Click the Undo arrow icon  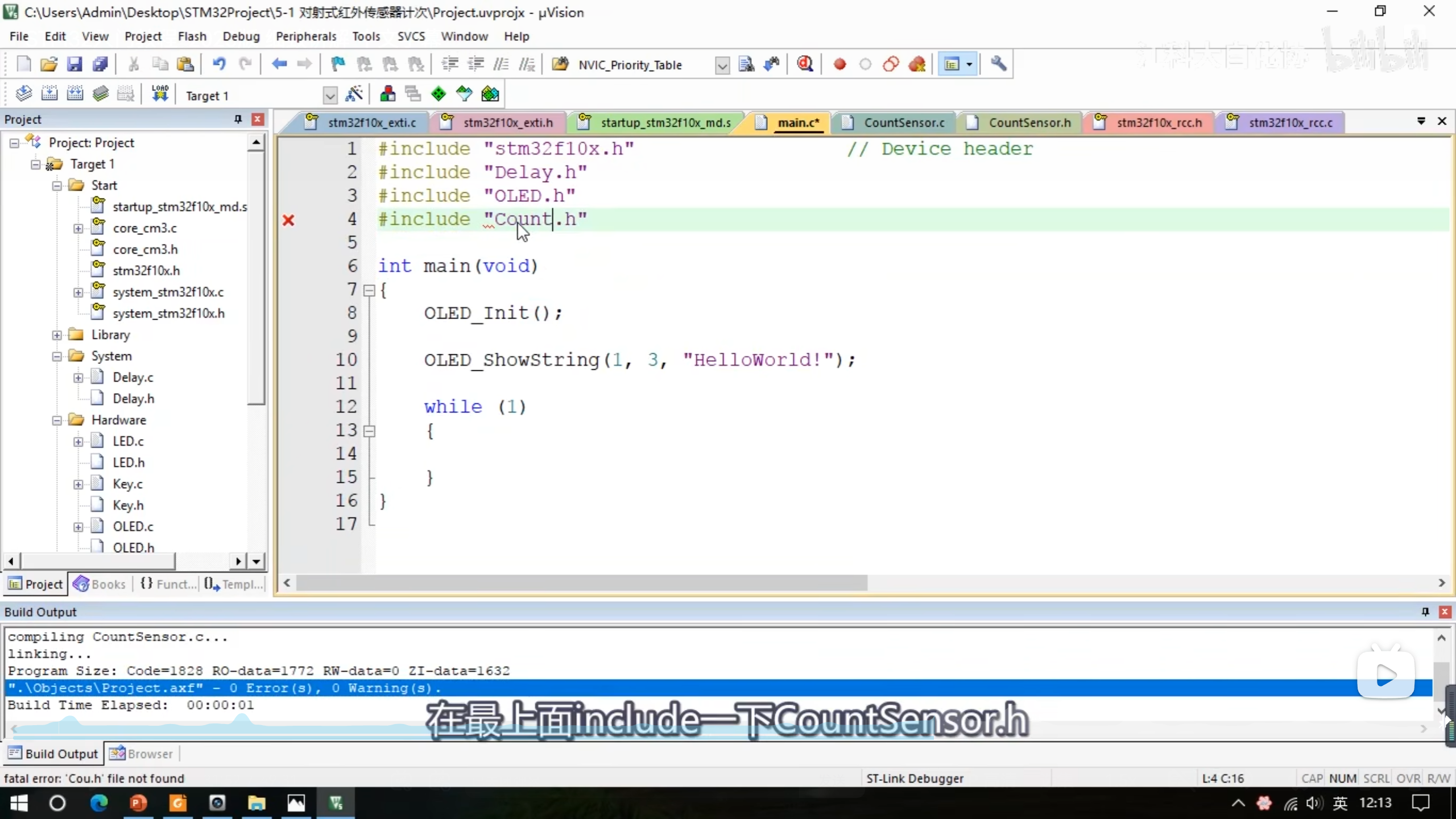pos(219,64)
